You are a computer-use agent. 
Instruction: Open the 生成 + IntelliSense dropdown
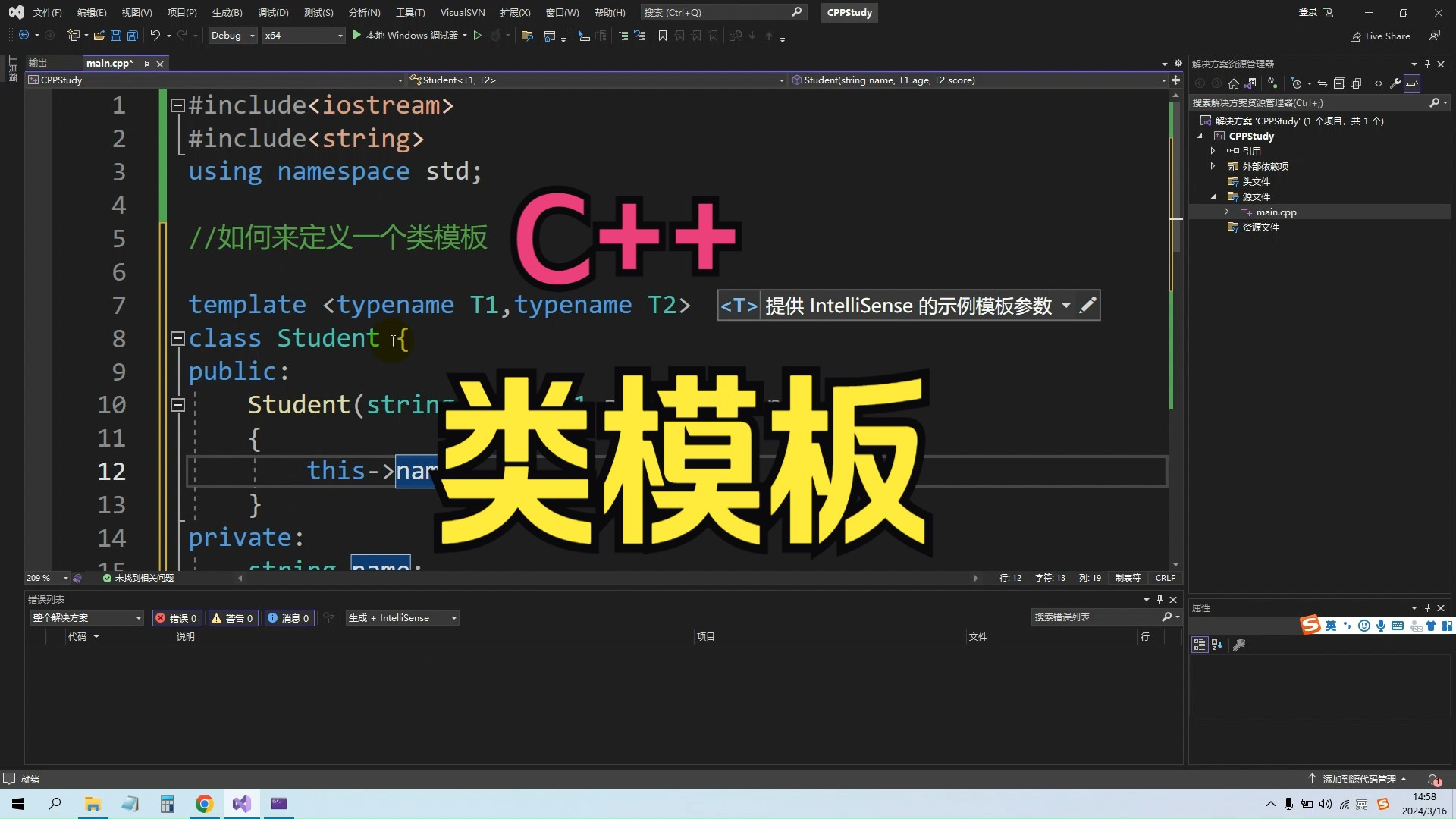point(402,618)
